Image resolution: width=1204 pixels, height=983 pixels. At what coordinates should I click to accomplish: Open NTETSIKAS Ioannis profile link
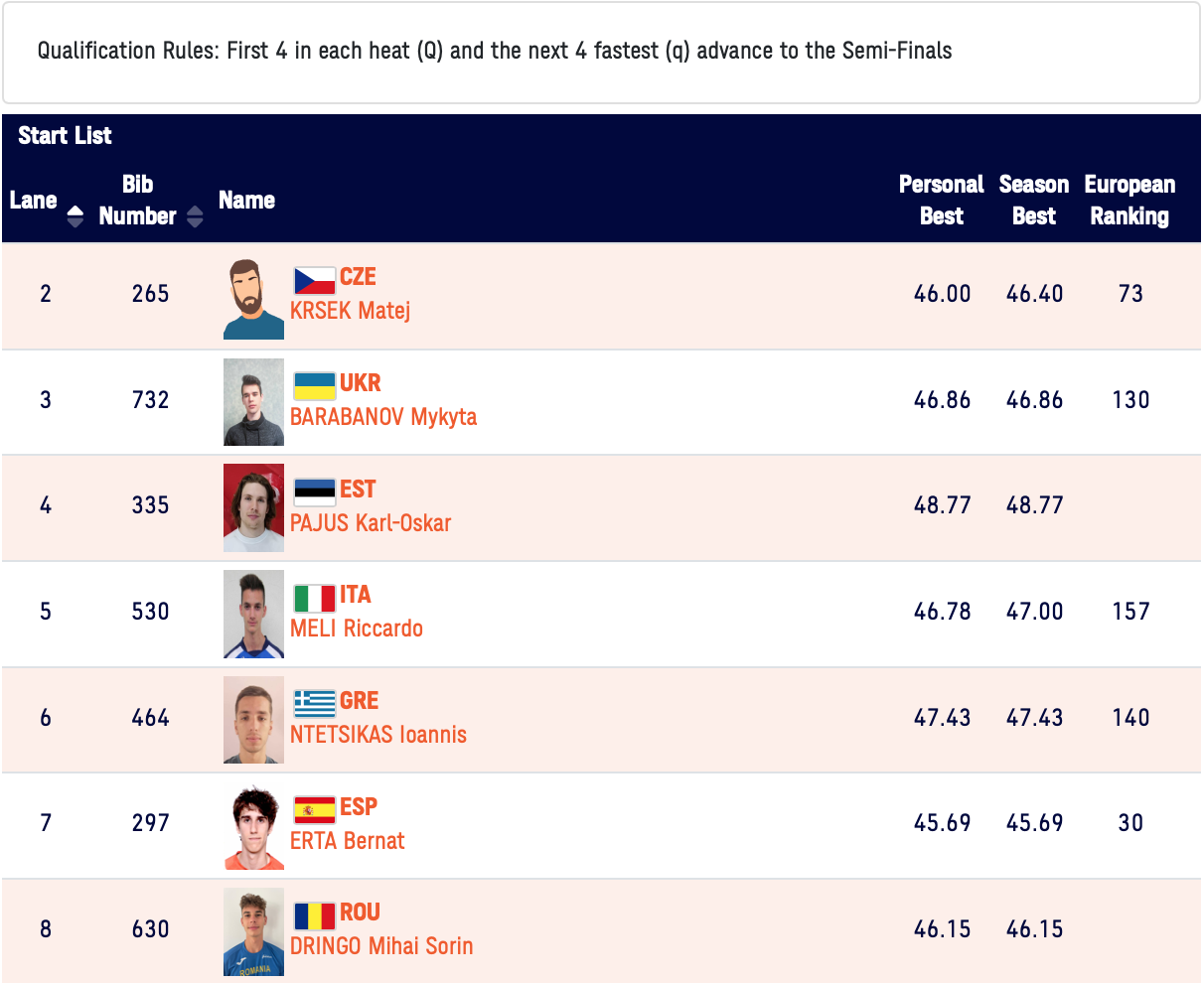tap(377, 735)
